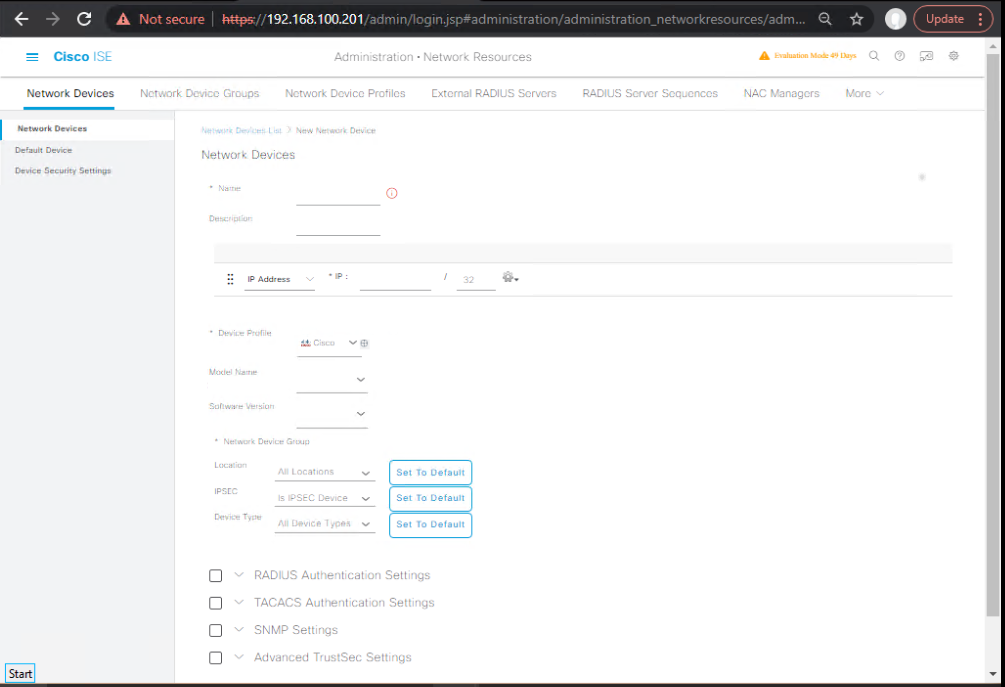Open the Cisco ISE hamburger menu
The image size is (1005, 687).
click(32, 57)
